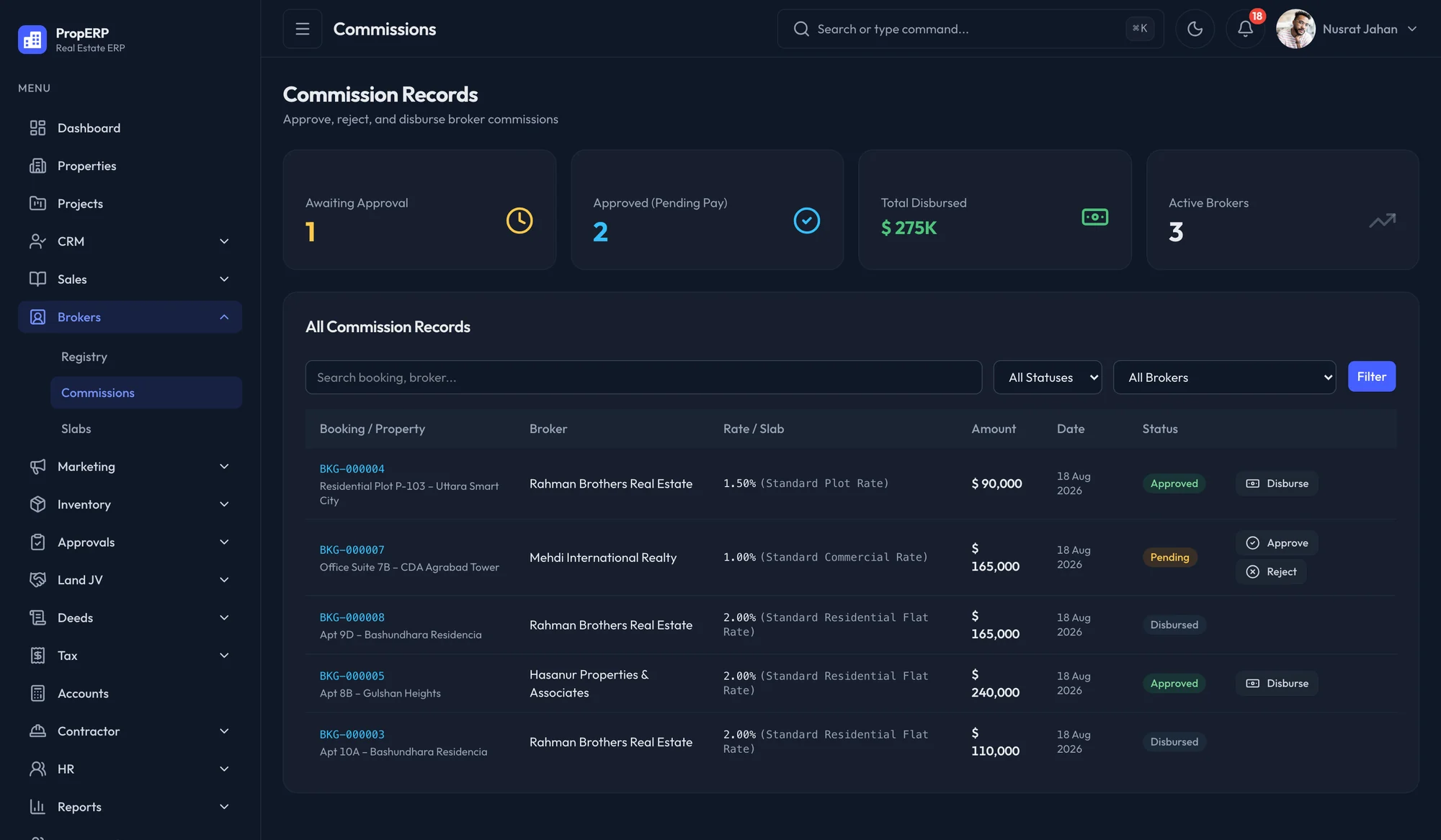Click the user avatar photo
This screenshot has width=1441, height=840.
point(1295,29)
